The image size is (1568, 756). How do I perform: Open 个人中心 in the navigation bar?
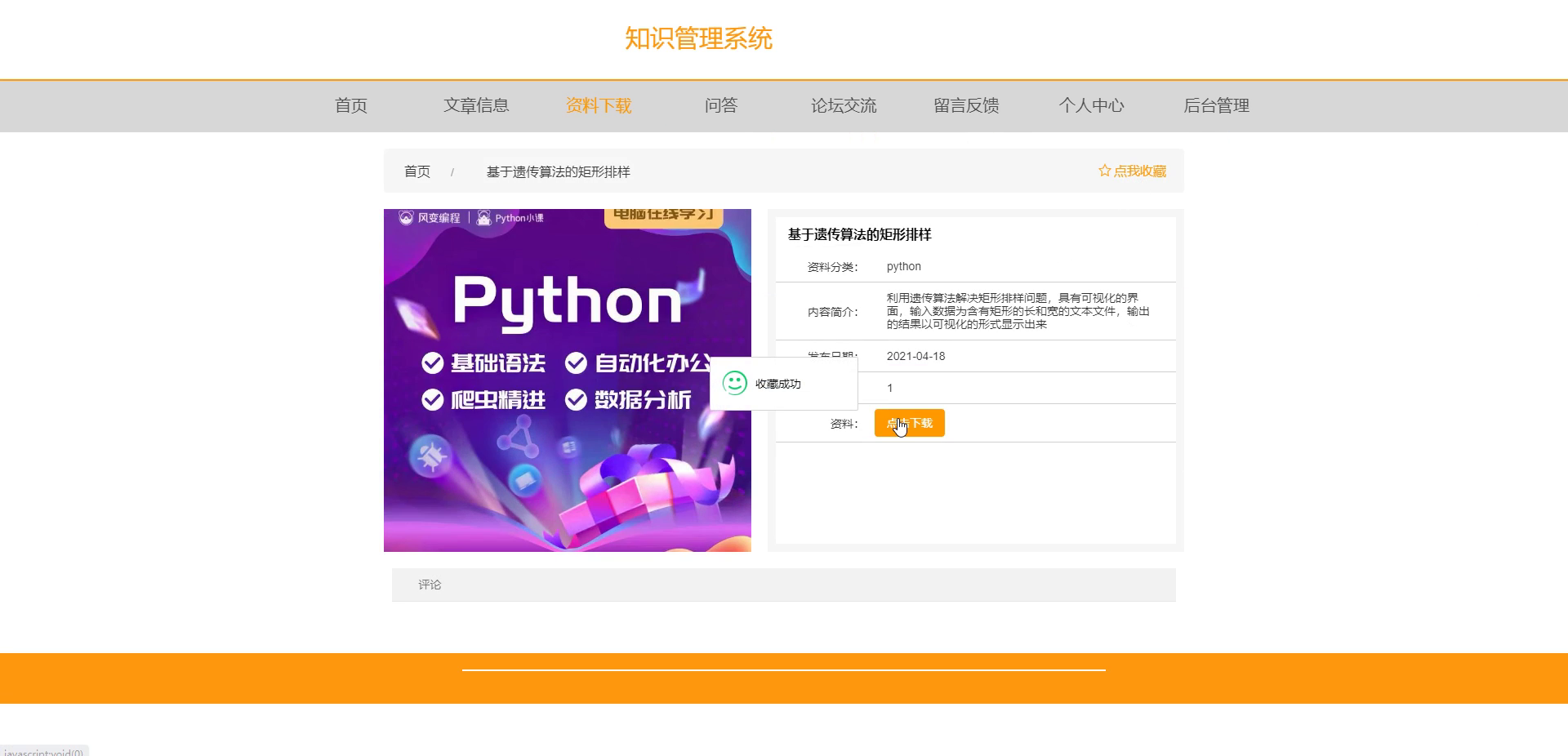pyautogui.click(x=1091, y=105)
